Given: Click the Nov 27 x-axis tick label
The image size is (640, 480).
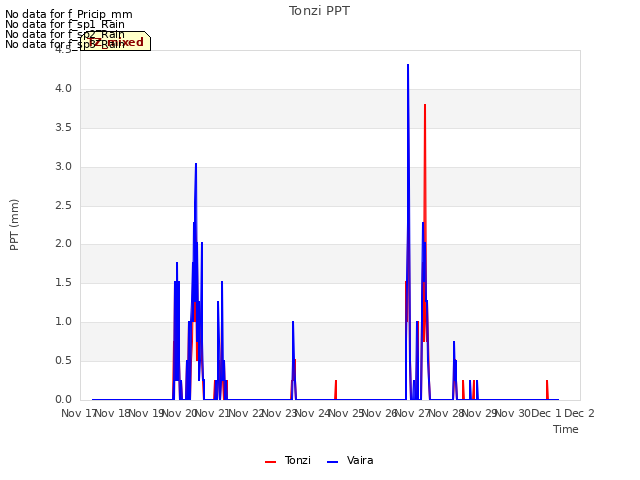Looking at the screenshot, I should 412,413.
